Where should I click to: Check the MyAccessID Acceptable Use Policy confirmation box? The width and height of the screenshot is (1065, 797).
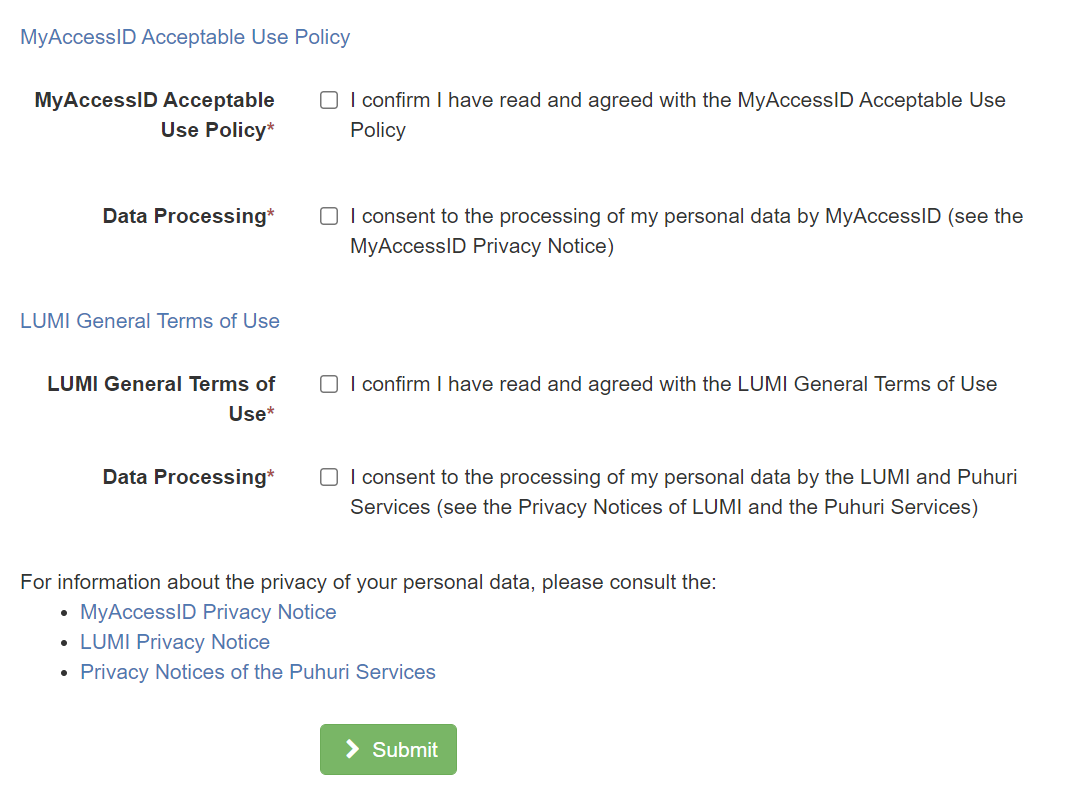(329, 99)
